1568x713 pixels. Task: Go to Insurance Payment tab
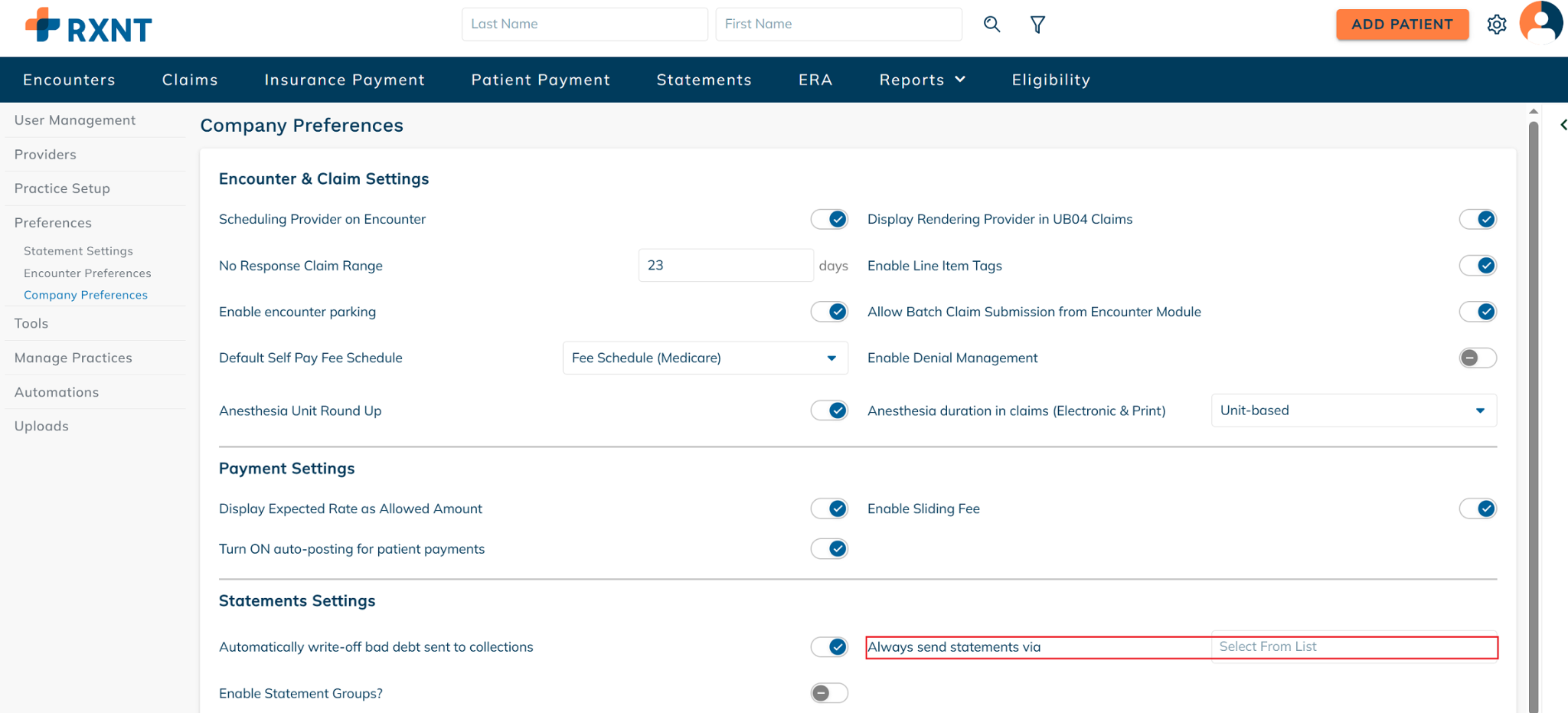point(345,80)
